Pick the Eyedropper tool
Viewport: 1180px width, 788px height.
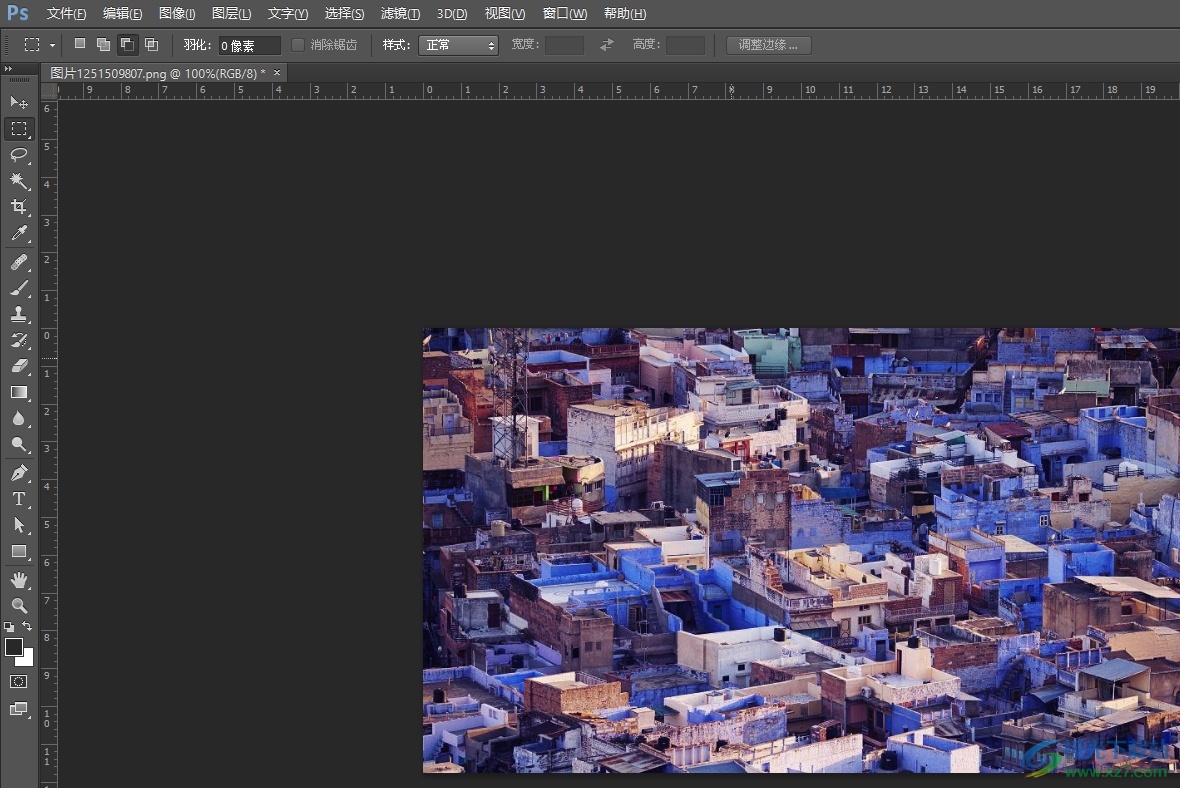tap(18, 234)
